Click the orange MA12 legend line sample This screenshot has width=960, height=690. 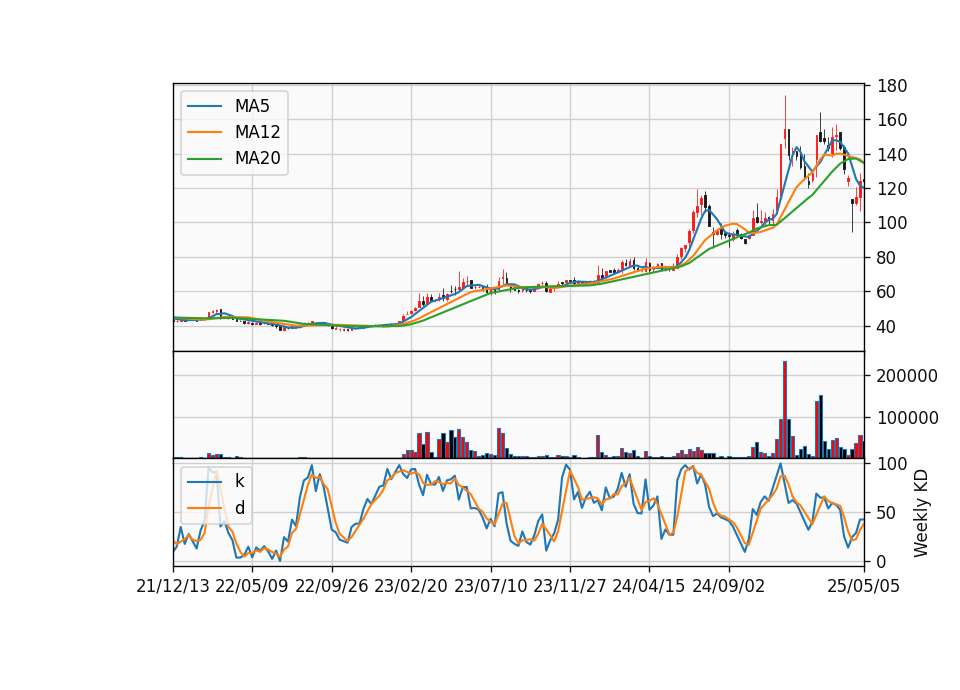[204, 132]
